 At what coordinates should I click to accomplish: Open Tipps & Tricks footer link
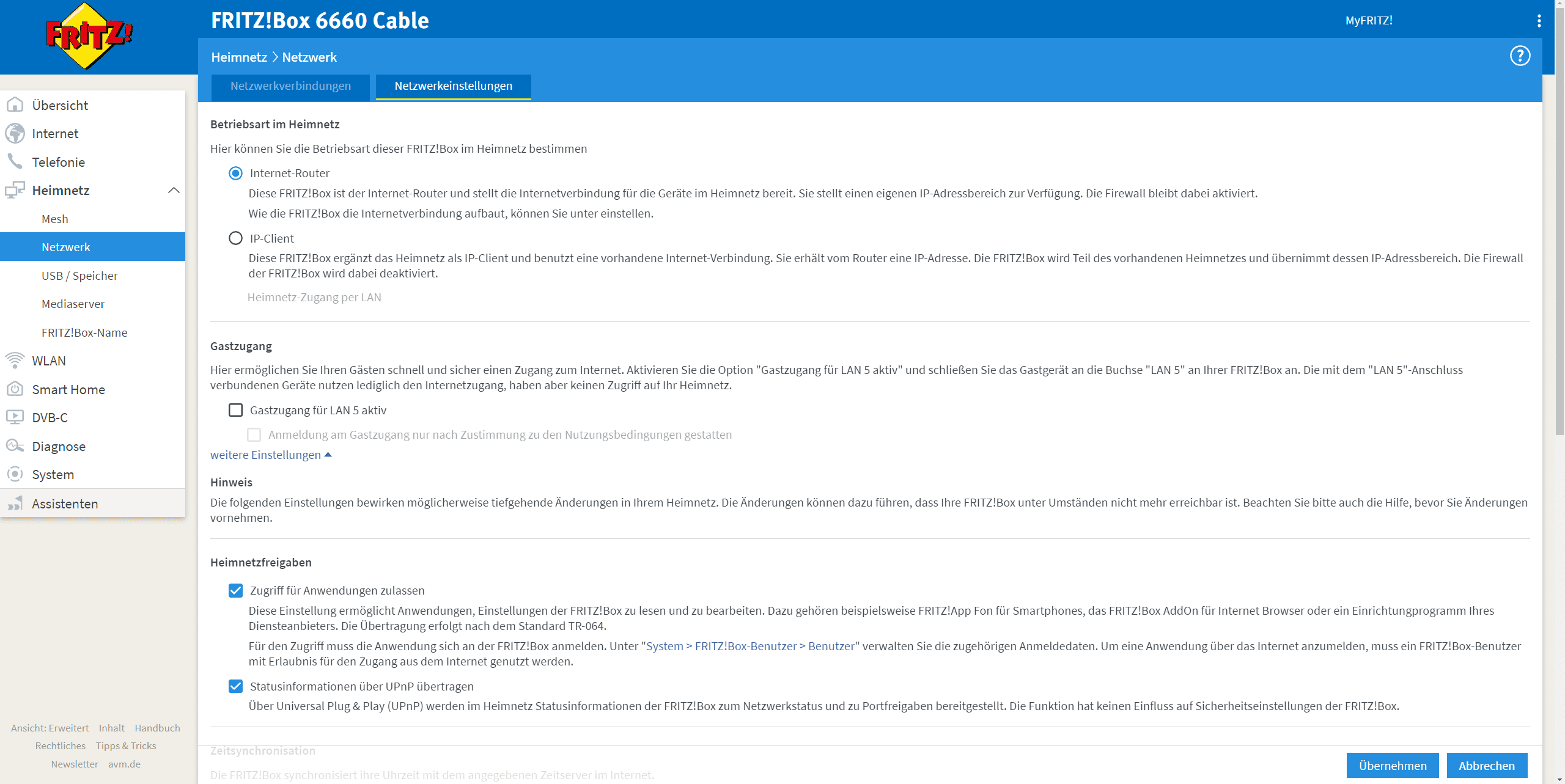(x=126, y=746)
